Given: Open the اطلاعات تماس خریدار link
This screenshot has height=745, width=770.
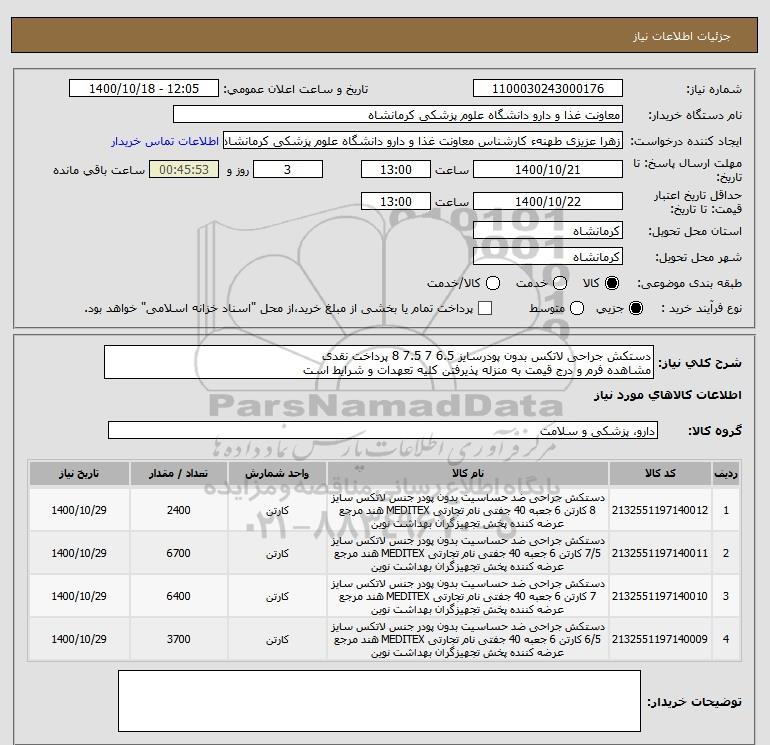Looking at the screenshot, I should (x=165, y=141).
